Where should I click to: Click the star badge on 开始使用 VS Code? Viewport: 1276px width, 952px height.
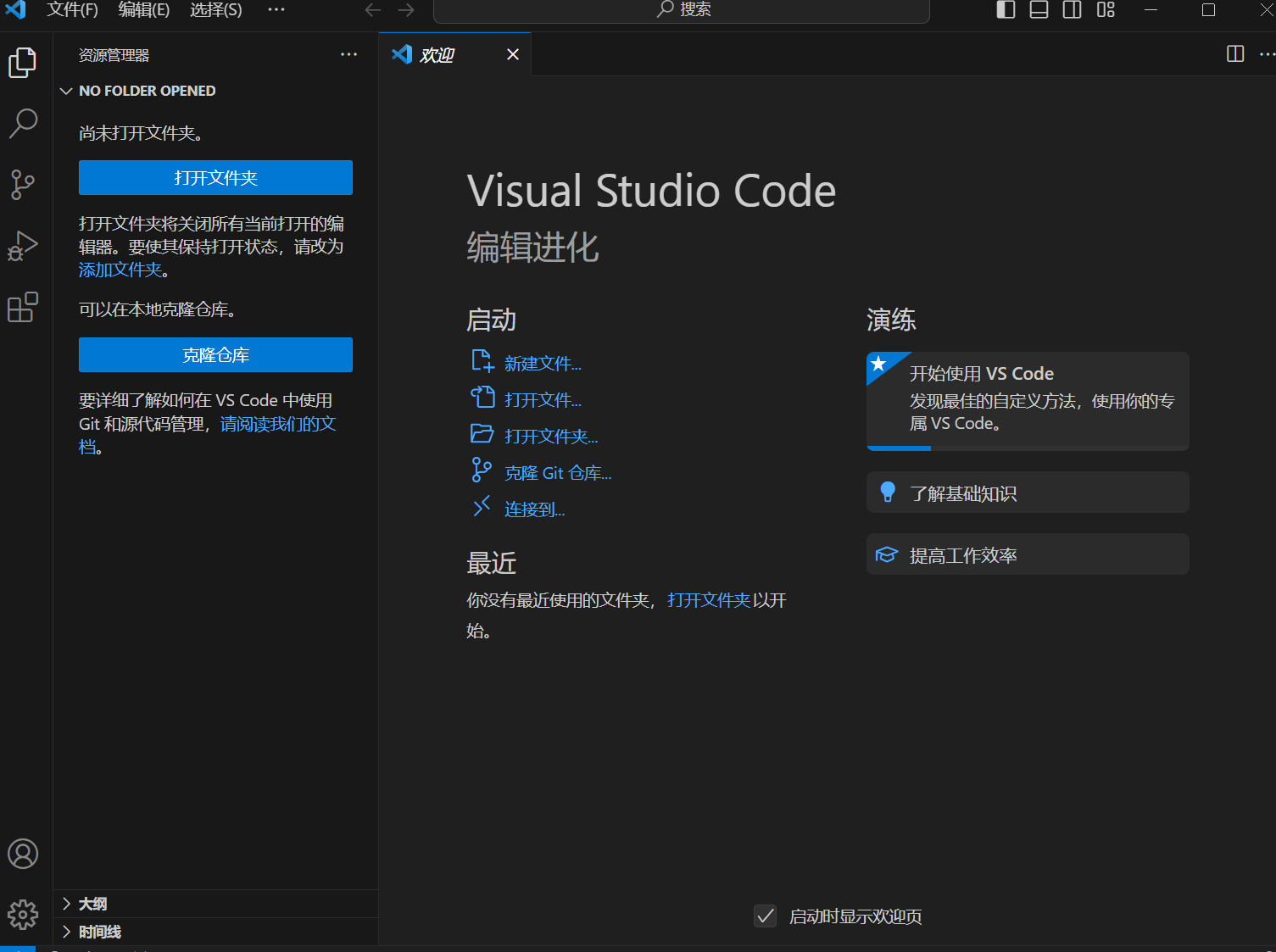[879, 364]
